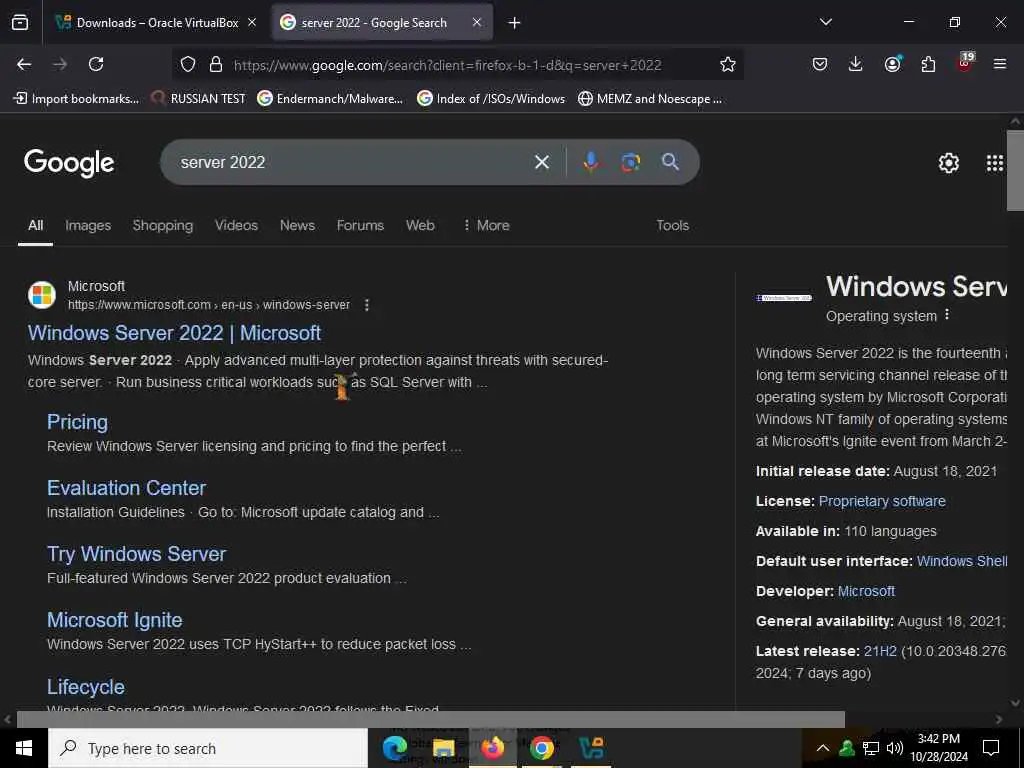This screenshot has width=1024, height=768.
Task: Close the server 2022 - Google Search tab
Action: pos(477,22)
